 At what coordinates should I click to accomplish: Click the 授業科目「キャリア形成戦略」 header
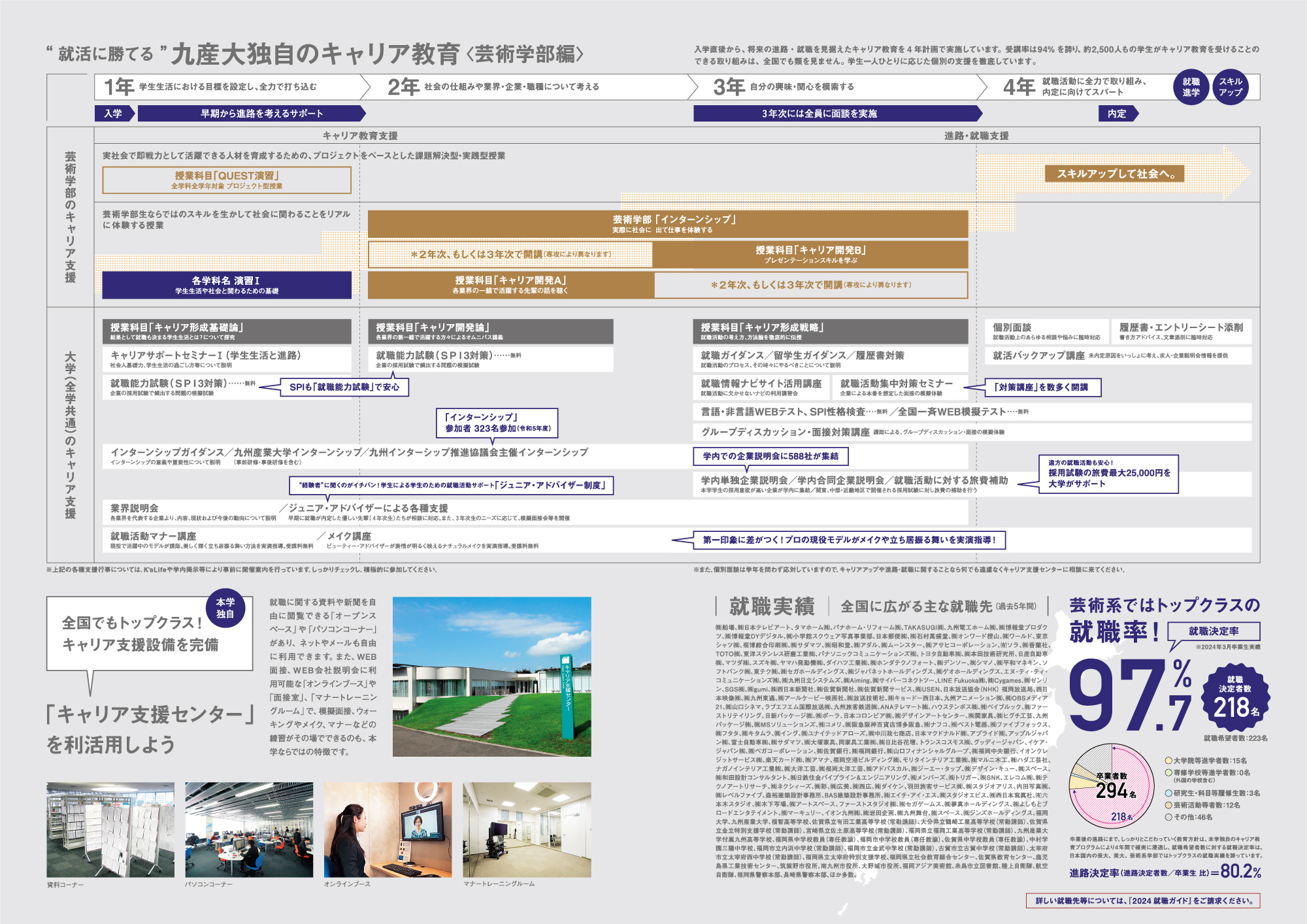click(x=831, y=331)
